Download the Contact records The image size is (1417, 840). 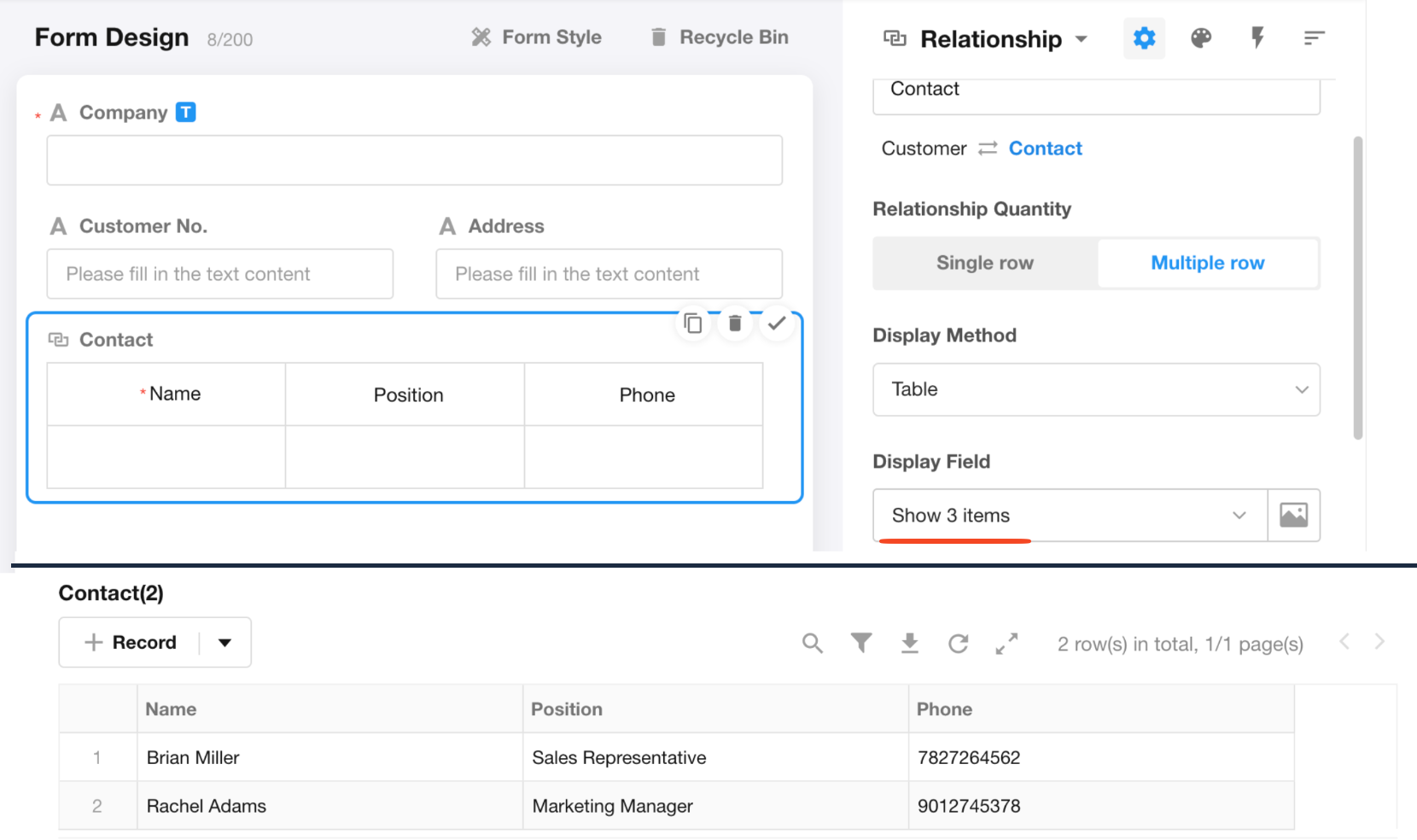tap(910, 644)
